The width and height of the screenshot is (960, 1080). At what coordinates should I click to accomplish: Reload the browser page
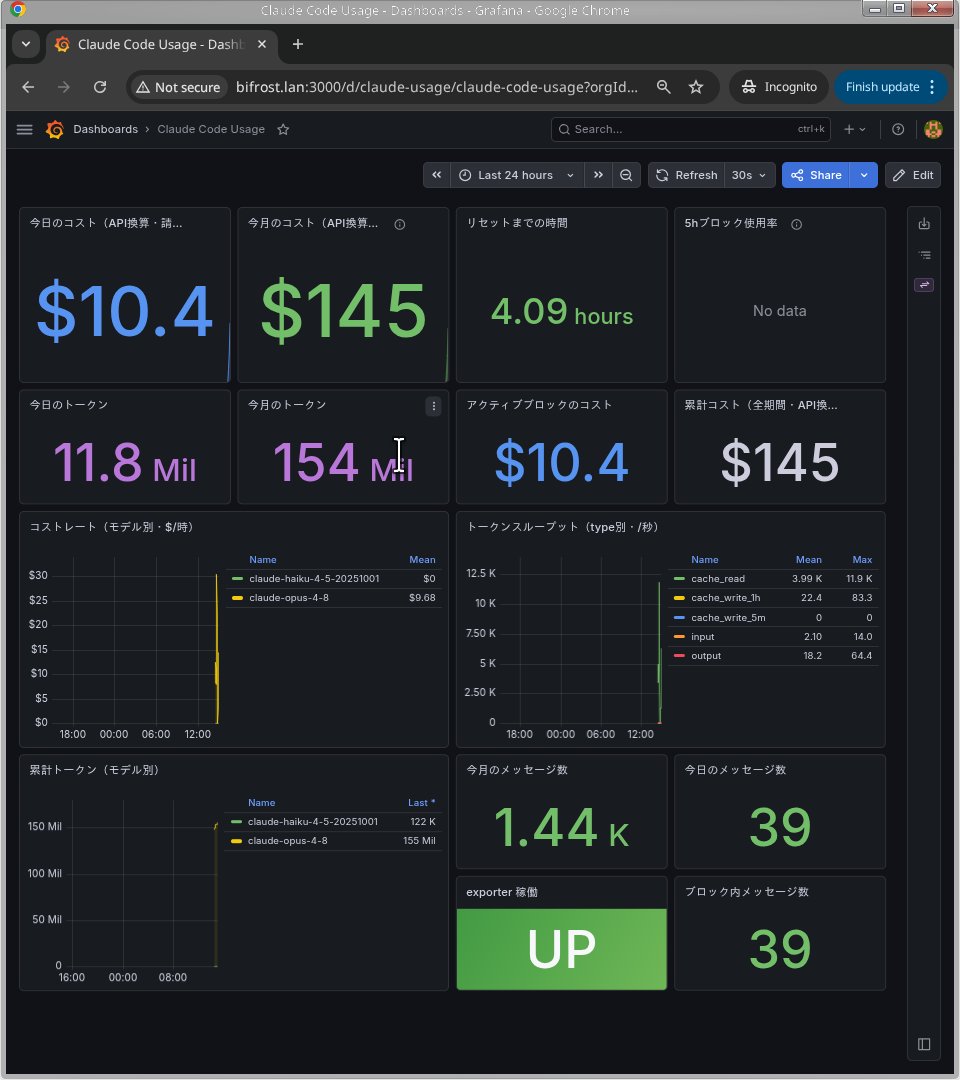click(100, 87)
